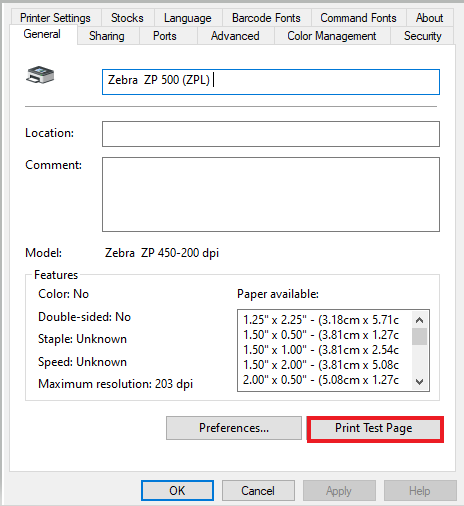
Task: Open the Printer Settings tab
Action: (55, 18)
